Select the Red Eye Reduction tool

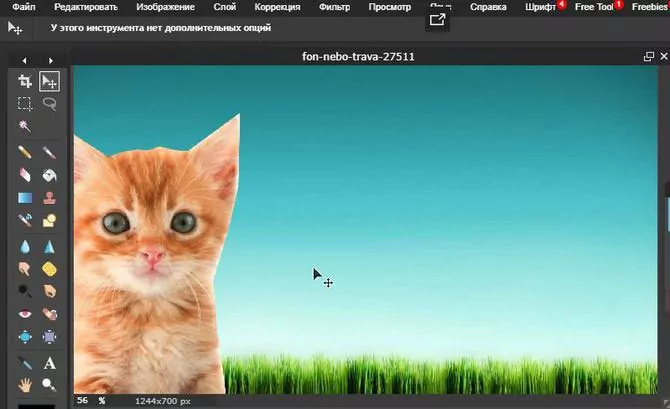click(x=25, y=314)
